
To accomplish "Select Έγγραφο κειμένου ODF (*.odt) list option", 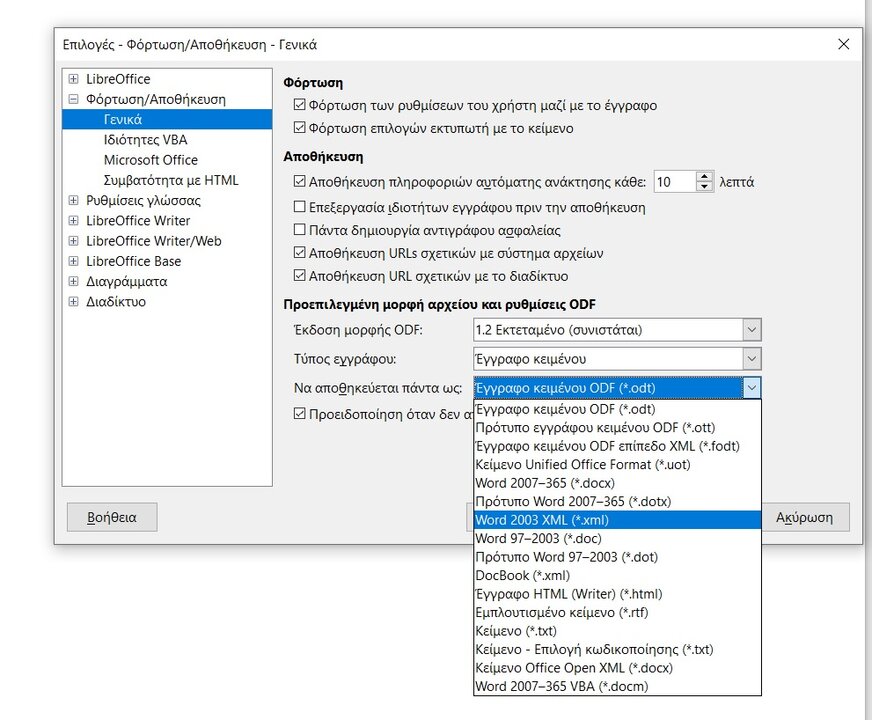I will [x=617, y=409].
